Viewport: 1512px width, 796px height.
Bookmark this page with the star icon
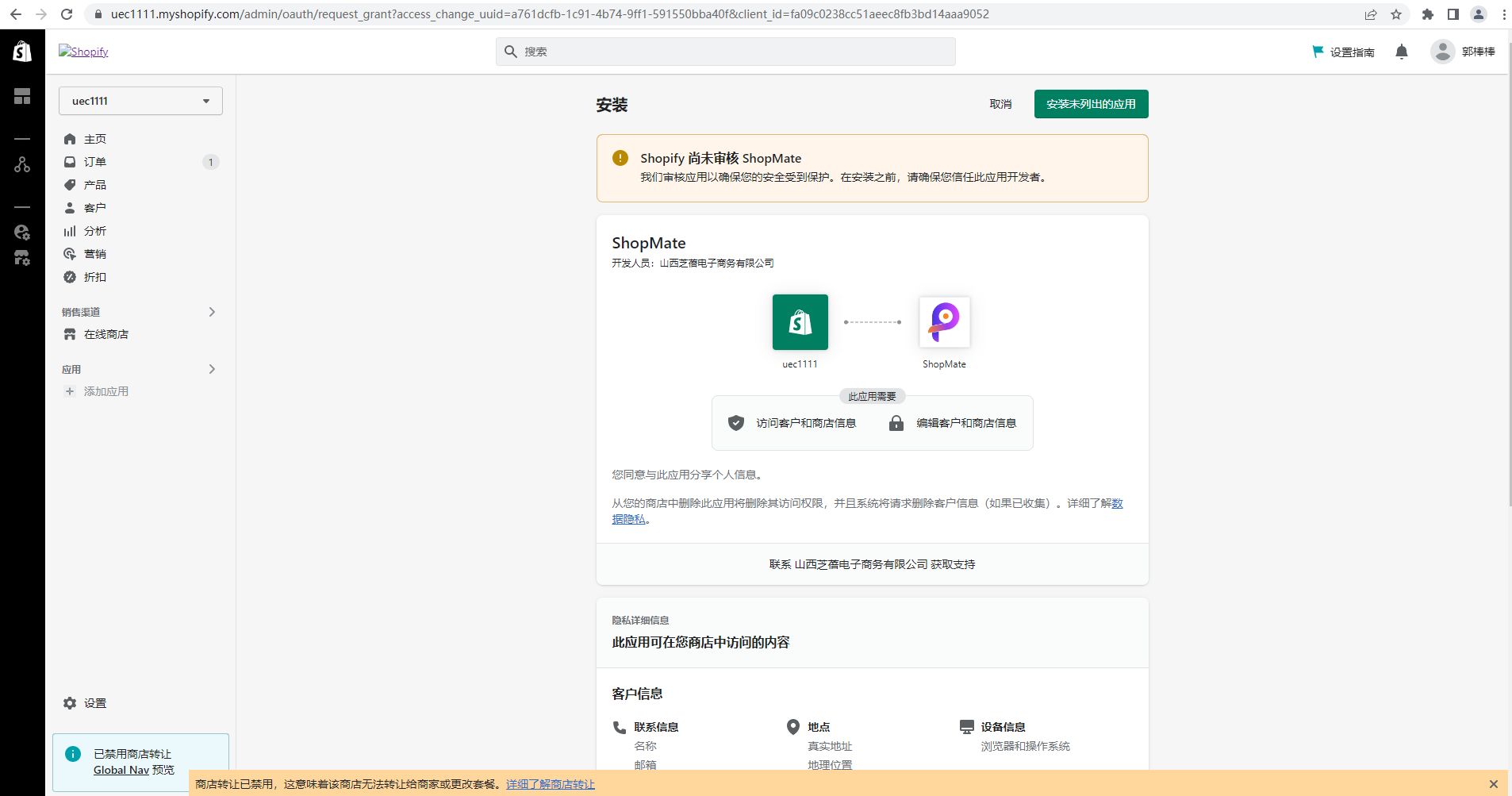coord(1396,14)
